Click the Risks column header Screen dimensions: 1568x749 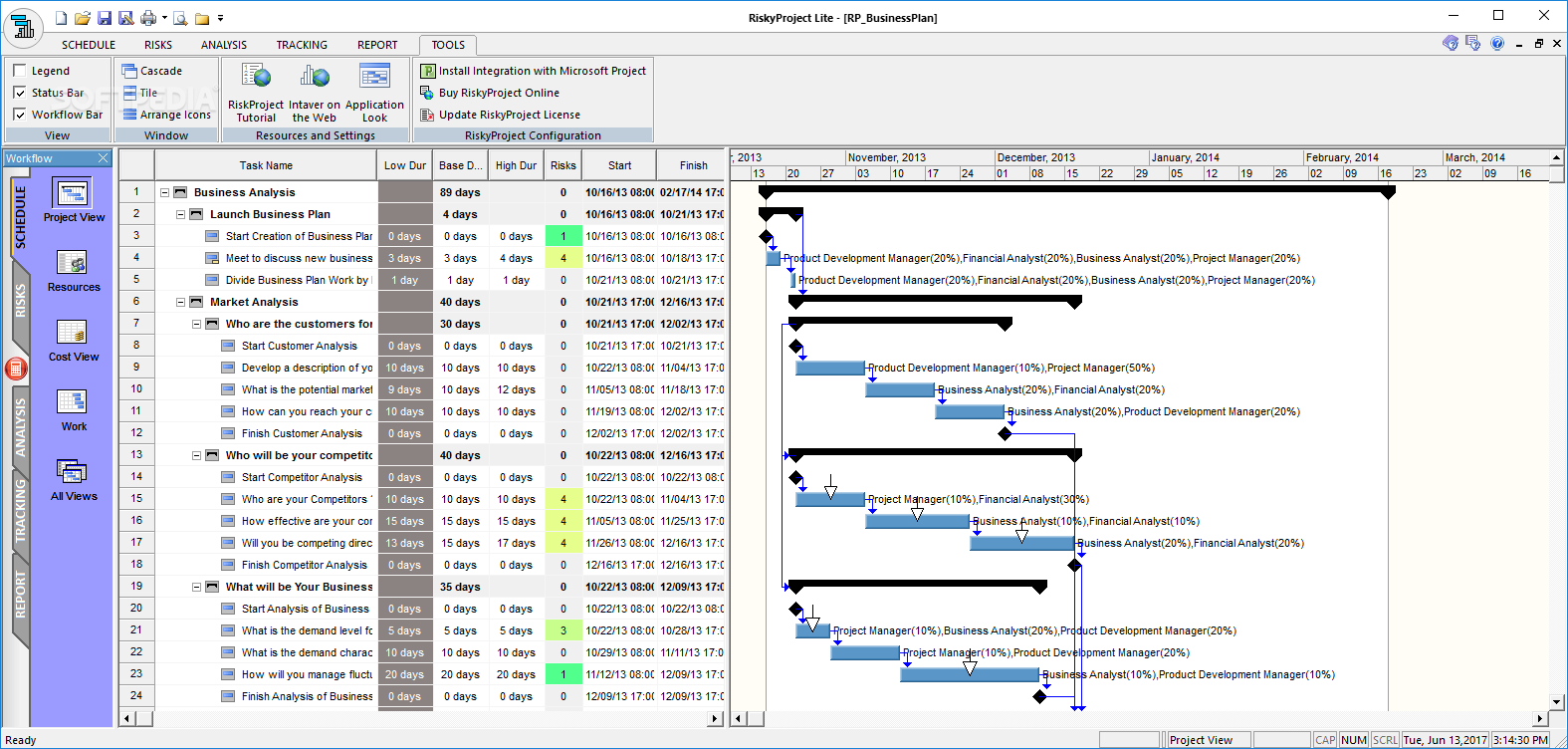[x=563, y=165]
